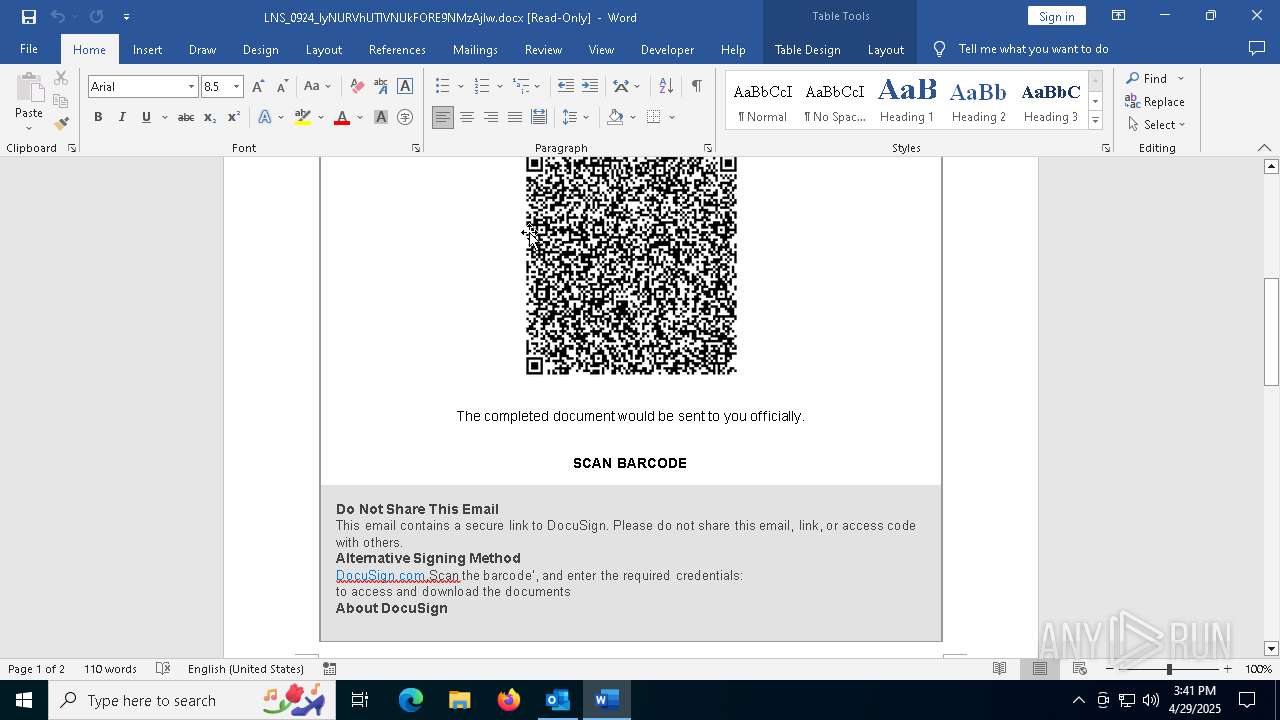The image size is (1280, 720).
Task: Open the Numbering list dropdown arrow
Action: pos(500,86)
